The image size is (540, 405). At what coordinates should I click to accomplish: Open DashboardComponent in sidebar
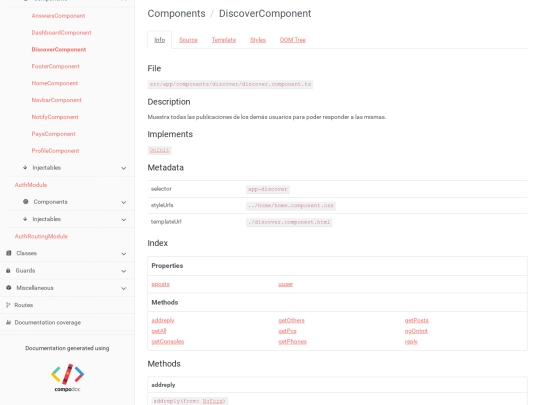pos(61,33)
